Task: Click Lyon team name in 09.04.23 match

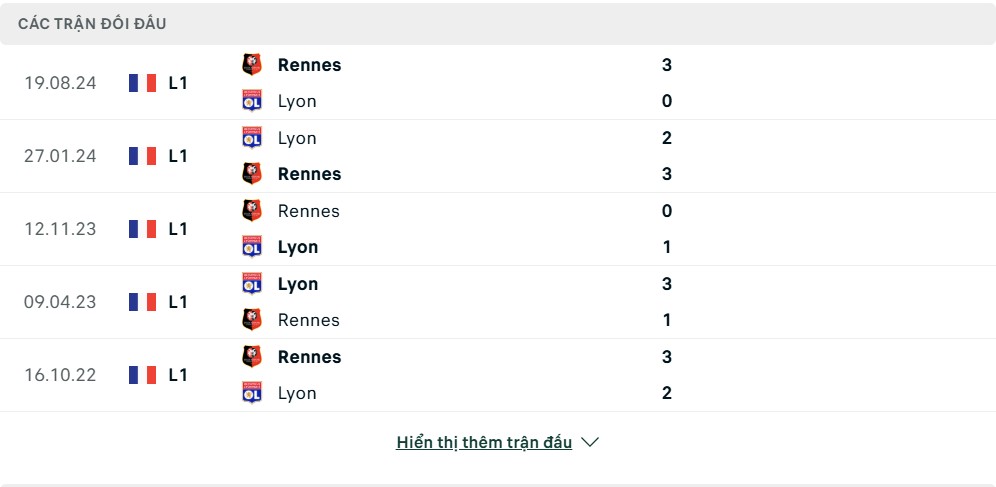Action: [x=298, y=284]
